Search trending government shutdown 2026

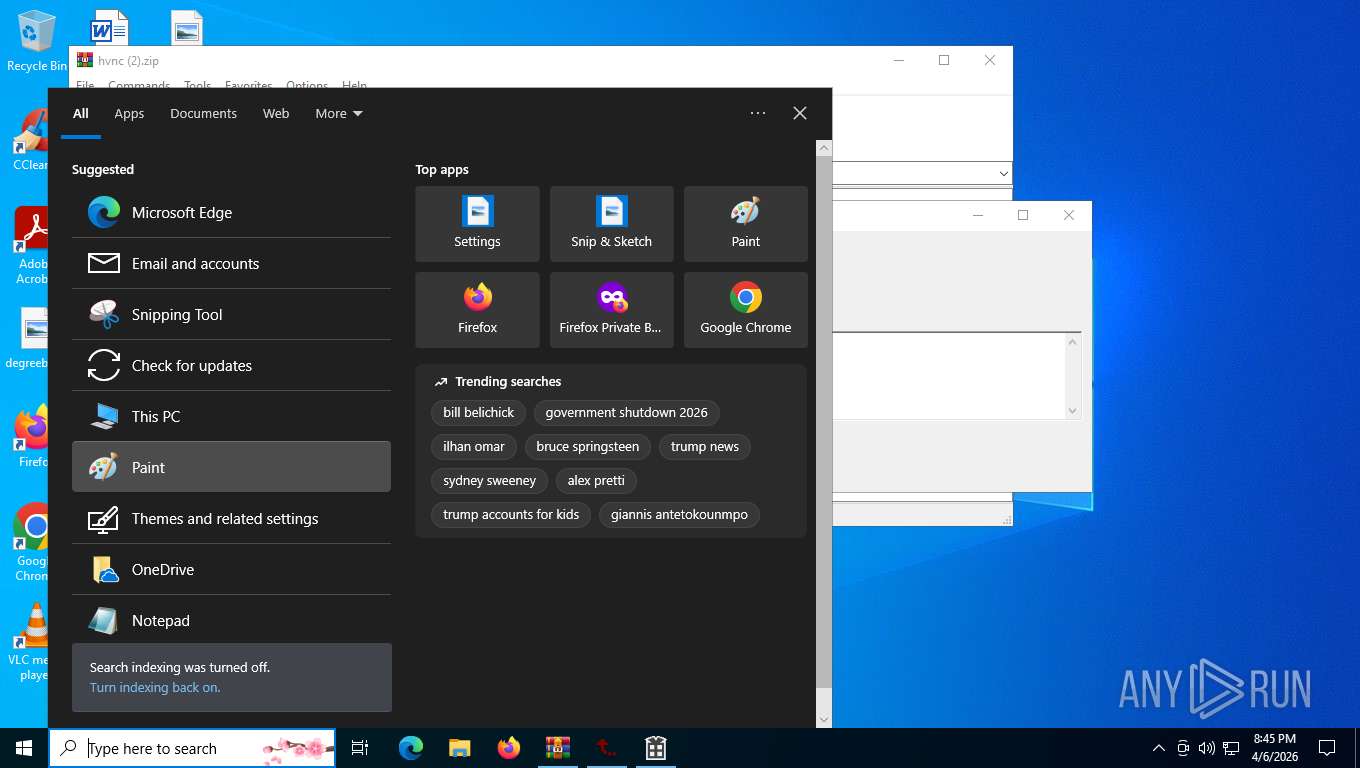626,412
